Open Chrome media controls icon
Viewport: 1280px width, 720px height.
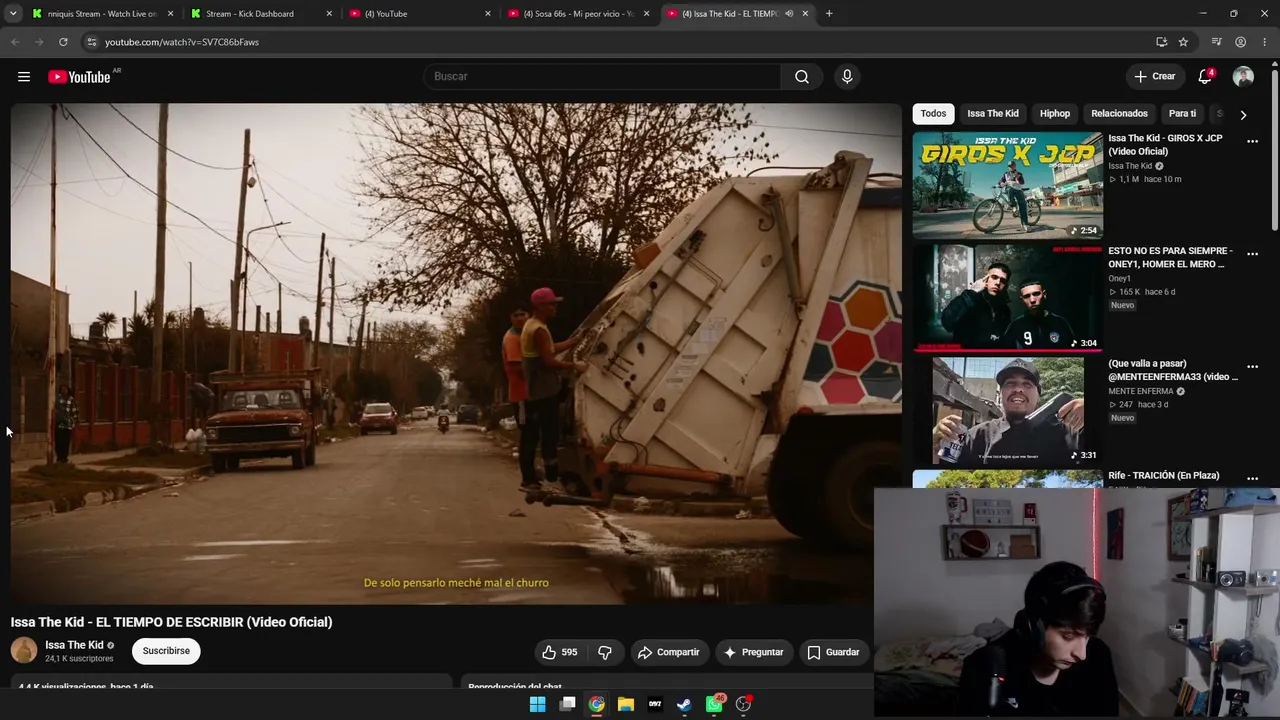point(1216,42)
